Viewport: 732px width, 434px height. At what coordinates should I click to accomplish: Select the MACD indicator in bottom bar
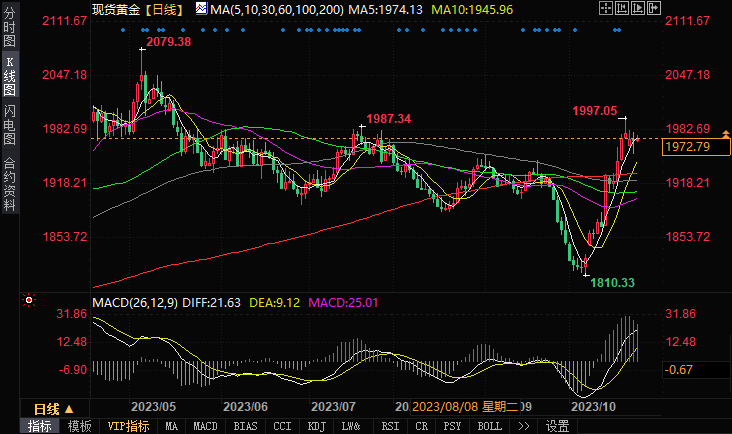point(205,426)
